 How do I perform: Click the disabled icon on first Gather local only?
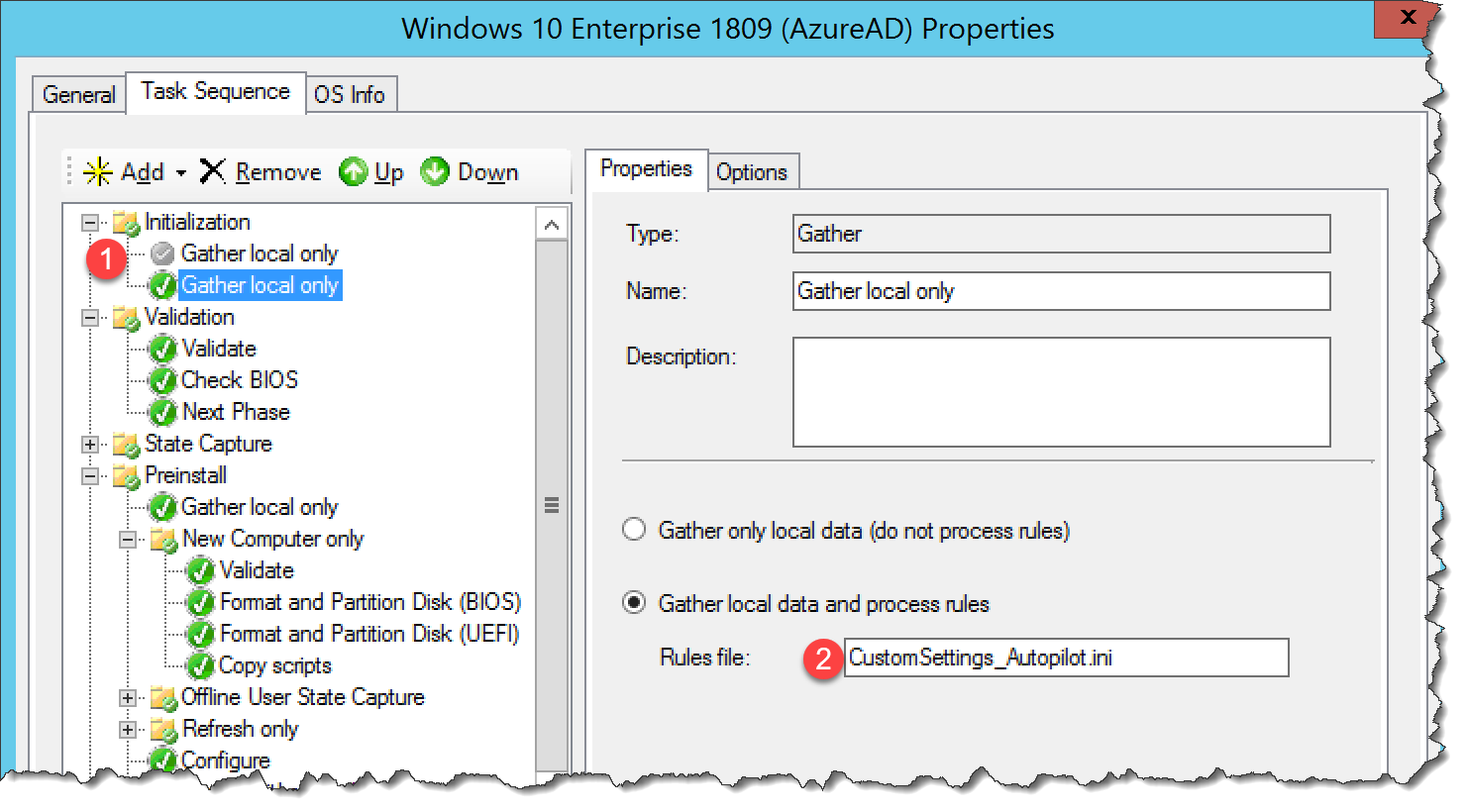[162, 253]
